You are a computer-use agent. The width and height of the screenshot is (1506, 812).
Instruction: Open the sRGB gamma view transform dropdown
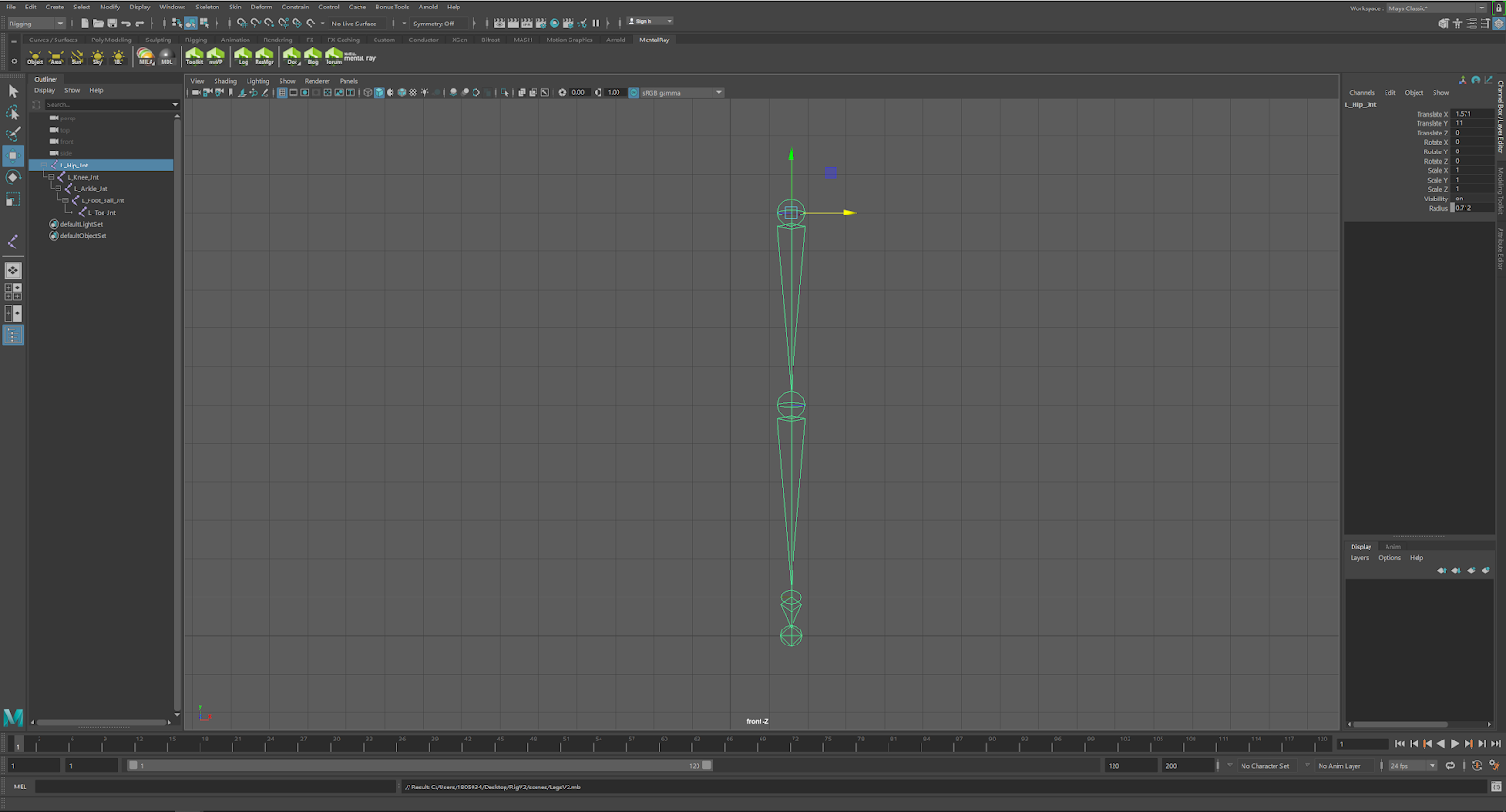click(682, 92)
